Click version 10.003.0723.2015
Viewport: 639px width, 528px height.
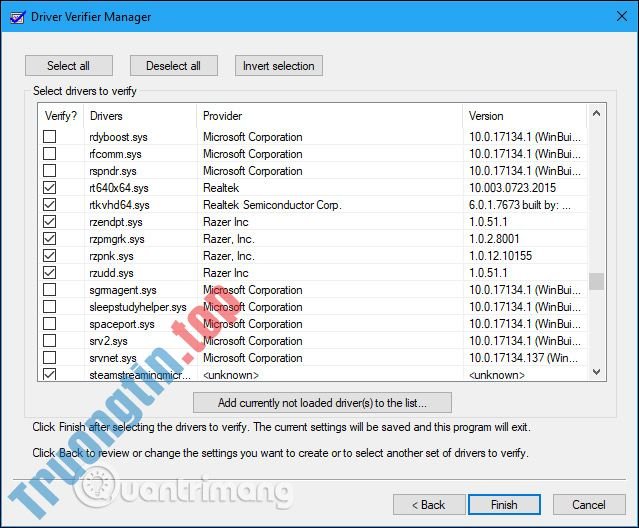pyautogui.click(x=512, y=188)
